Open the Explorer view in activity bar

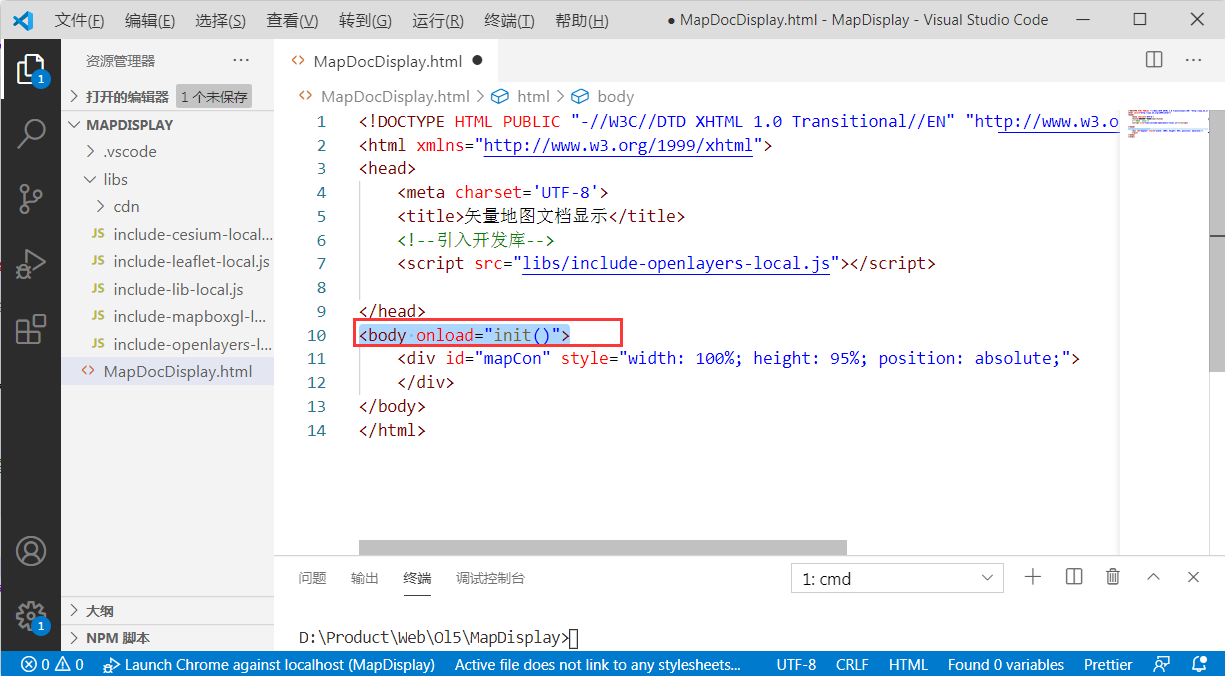tap(31, 70)
